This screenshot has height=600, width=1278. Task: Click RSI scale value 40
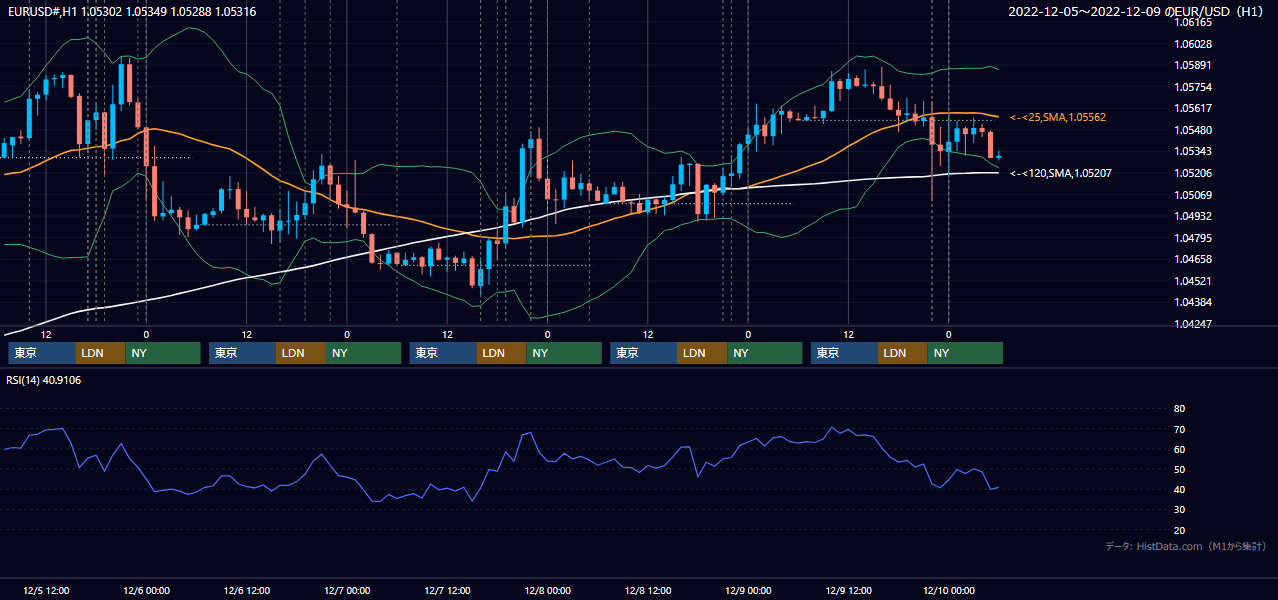pos(1179,489)
